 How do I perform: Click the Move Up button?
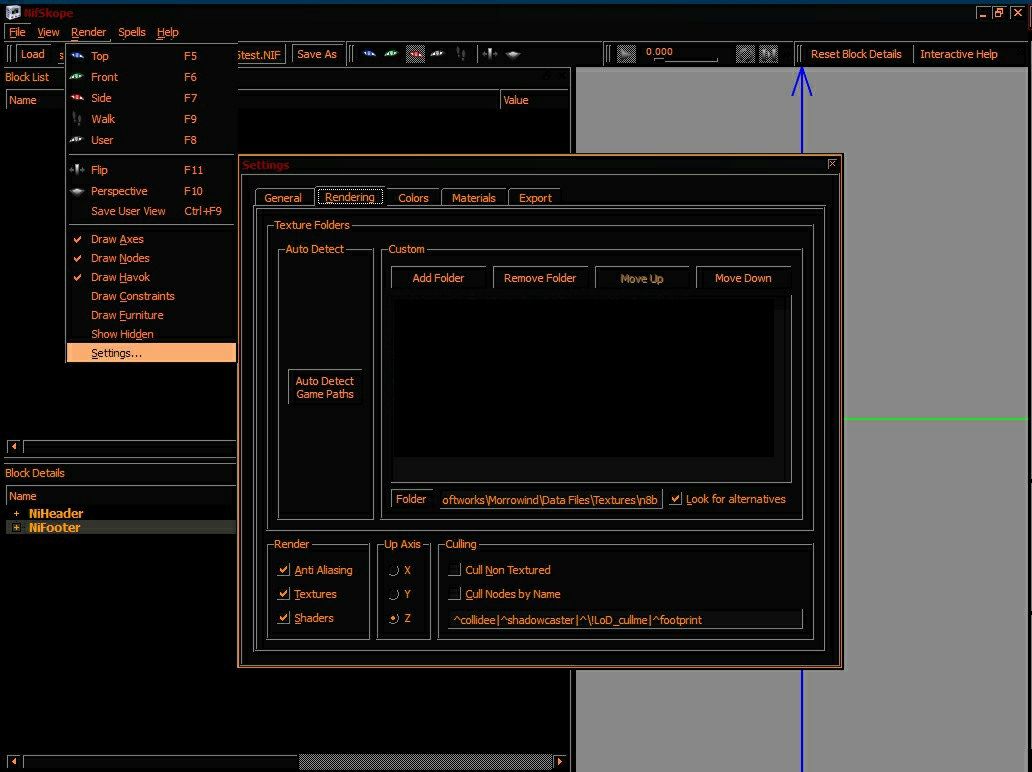642,278
